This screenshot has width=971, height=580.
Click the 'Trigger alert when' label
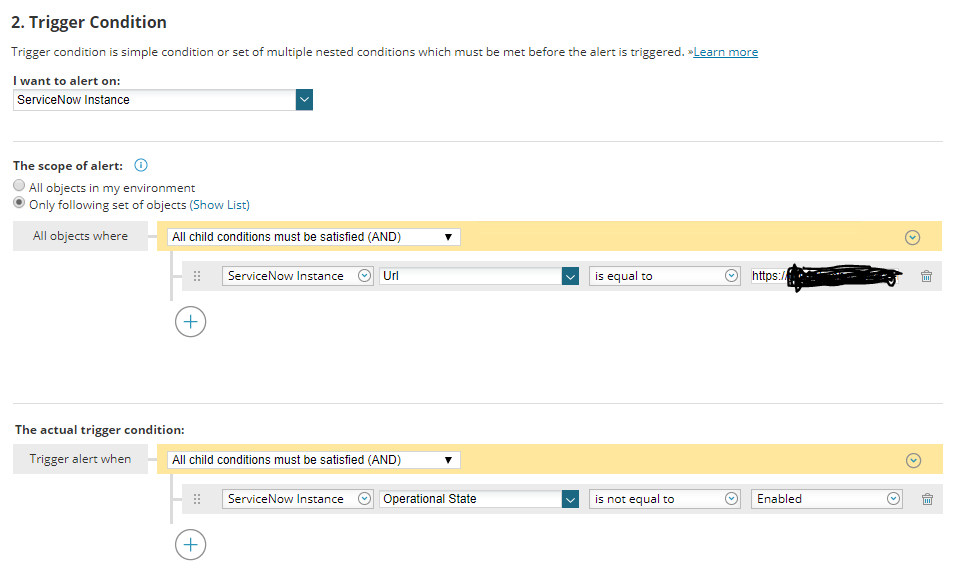click(81, 459)
